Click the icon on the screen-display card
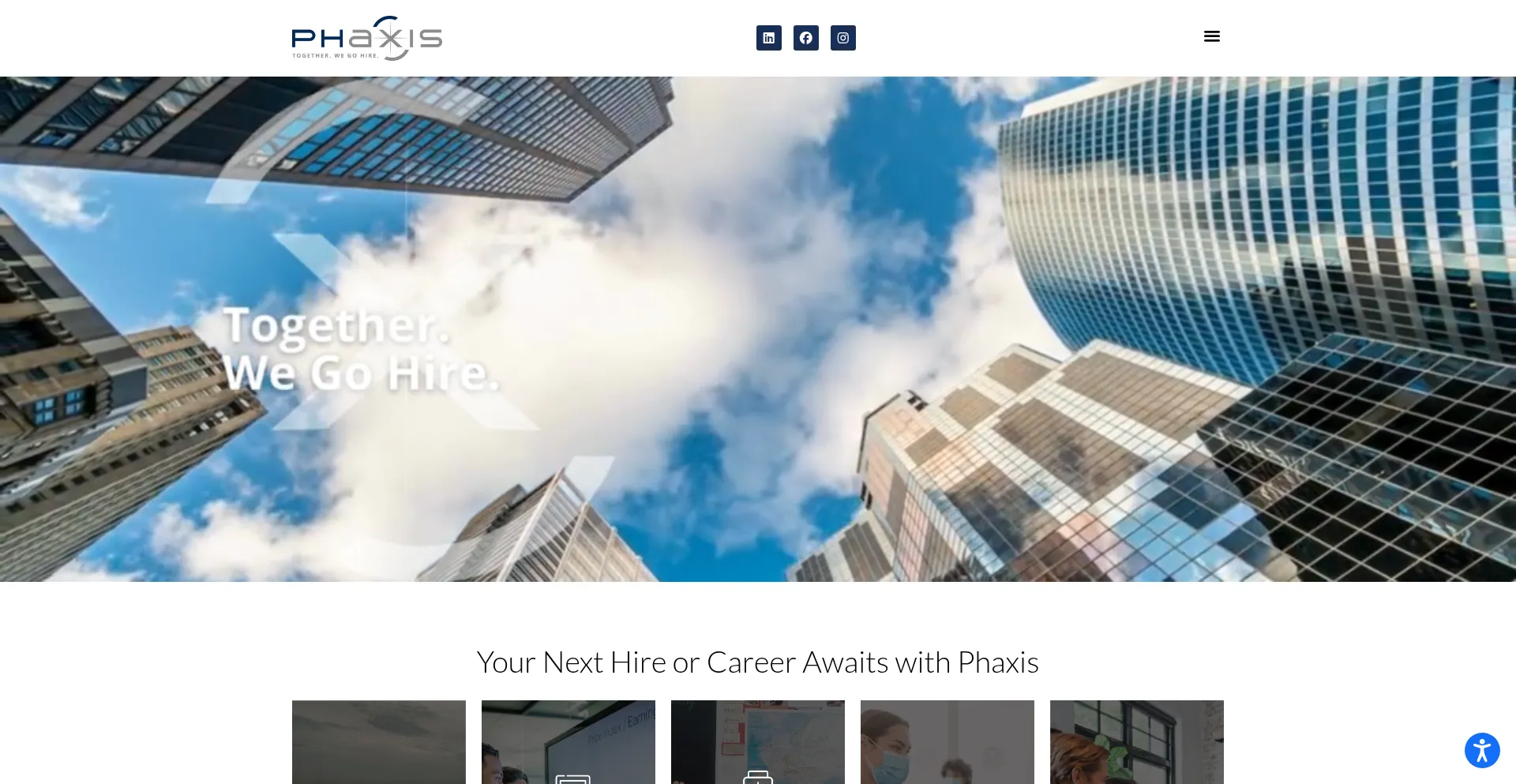The image size is (1516, 784). click(x=572, y=778)
